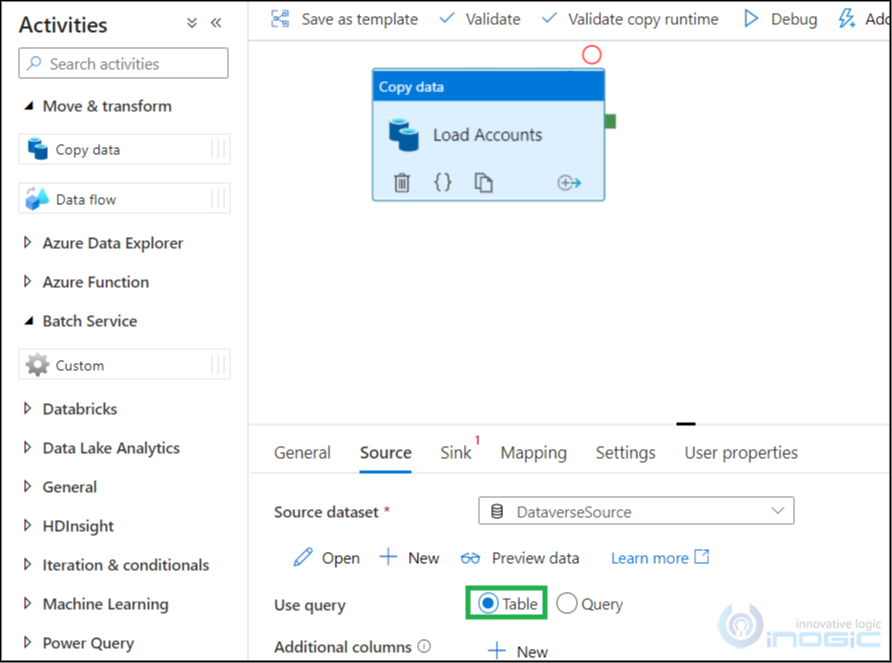
Task: Click the delete trash icon on Load Accounts
Action: 402,183
